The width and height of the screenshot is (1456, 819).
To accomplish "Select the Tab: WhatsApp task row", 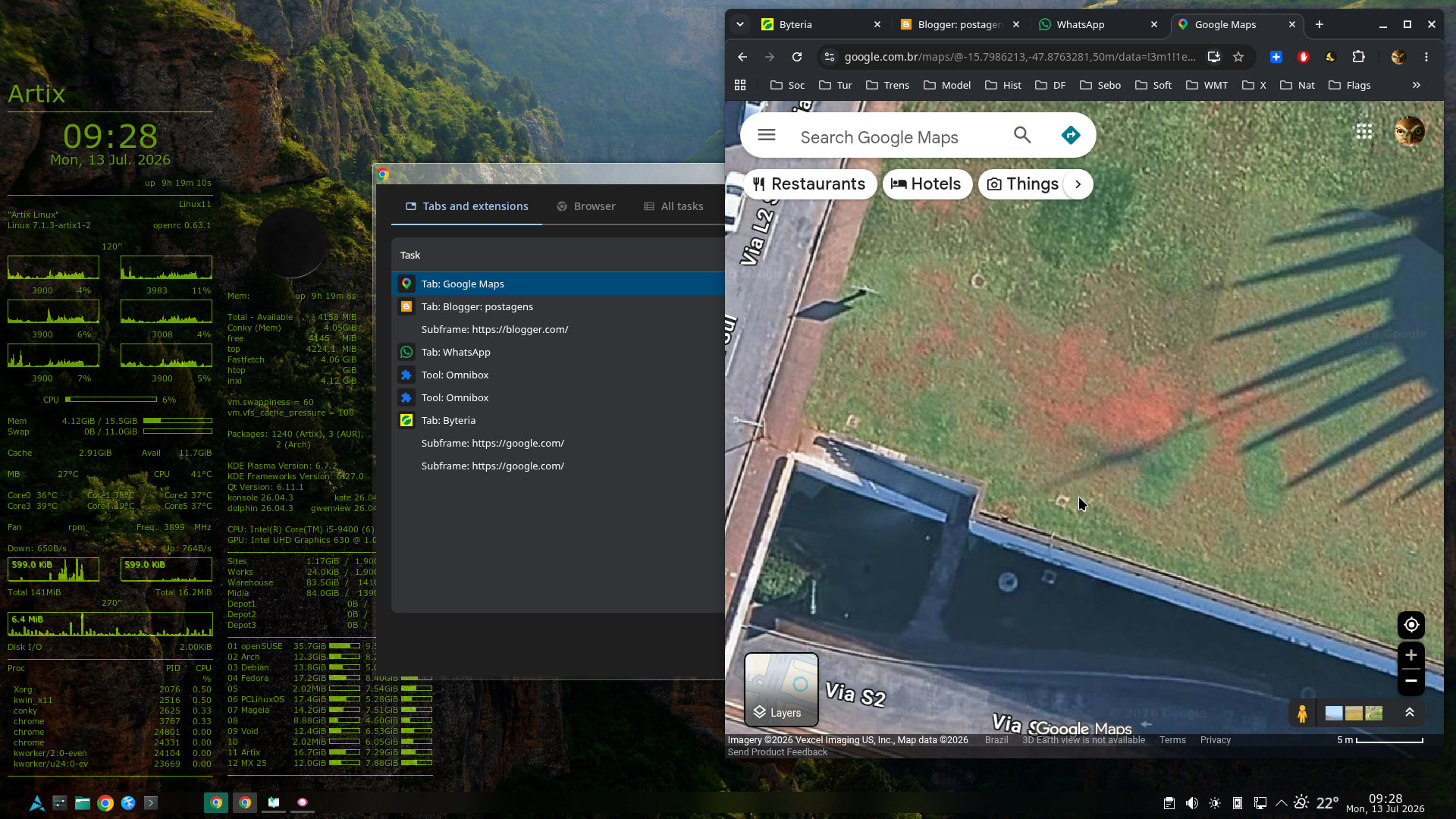I will click(x=558, y=352).
